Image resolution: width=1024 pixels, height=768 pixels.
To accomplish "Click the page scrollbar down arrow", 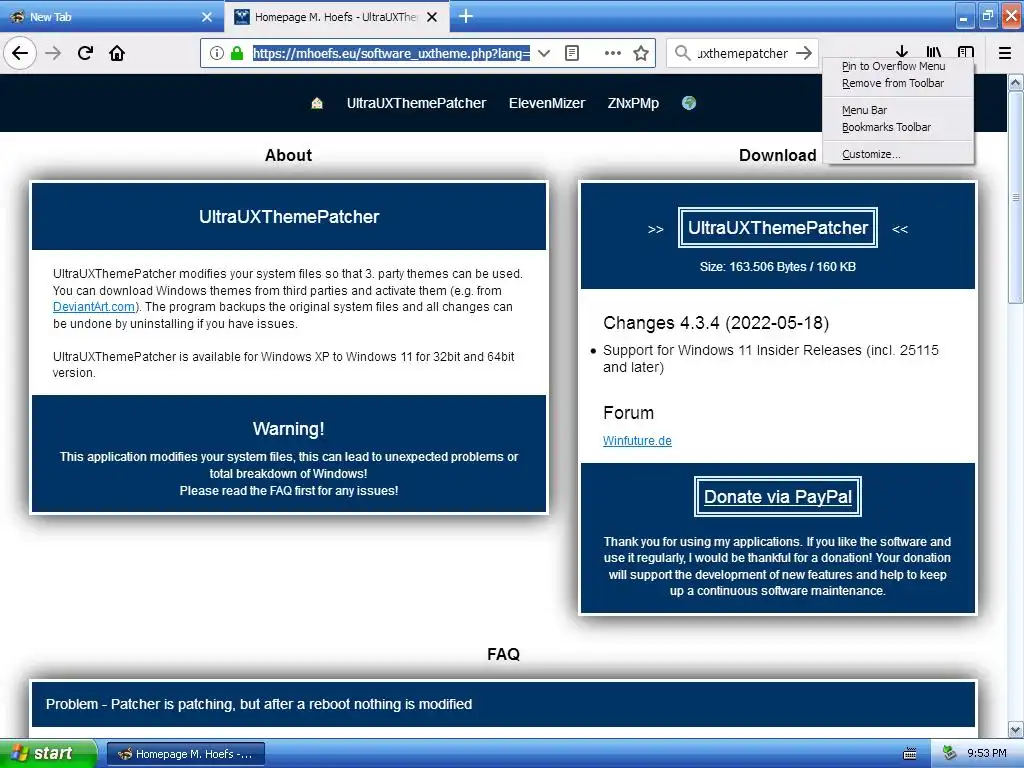I will 1016,729.
